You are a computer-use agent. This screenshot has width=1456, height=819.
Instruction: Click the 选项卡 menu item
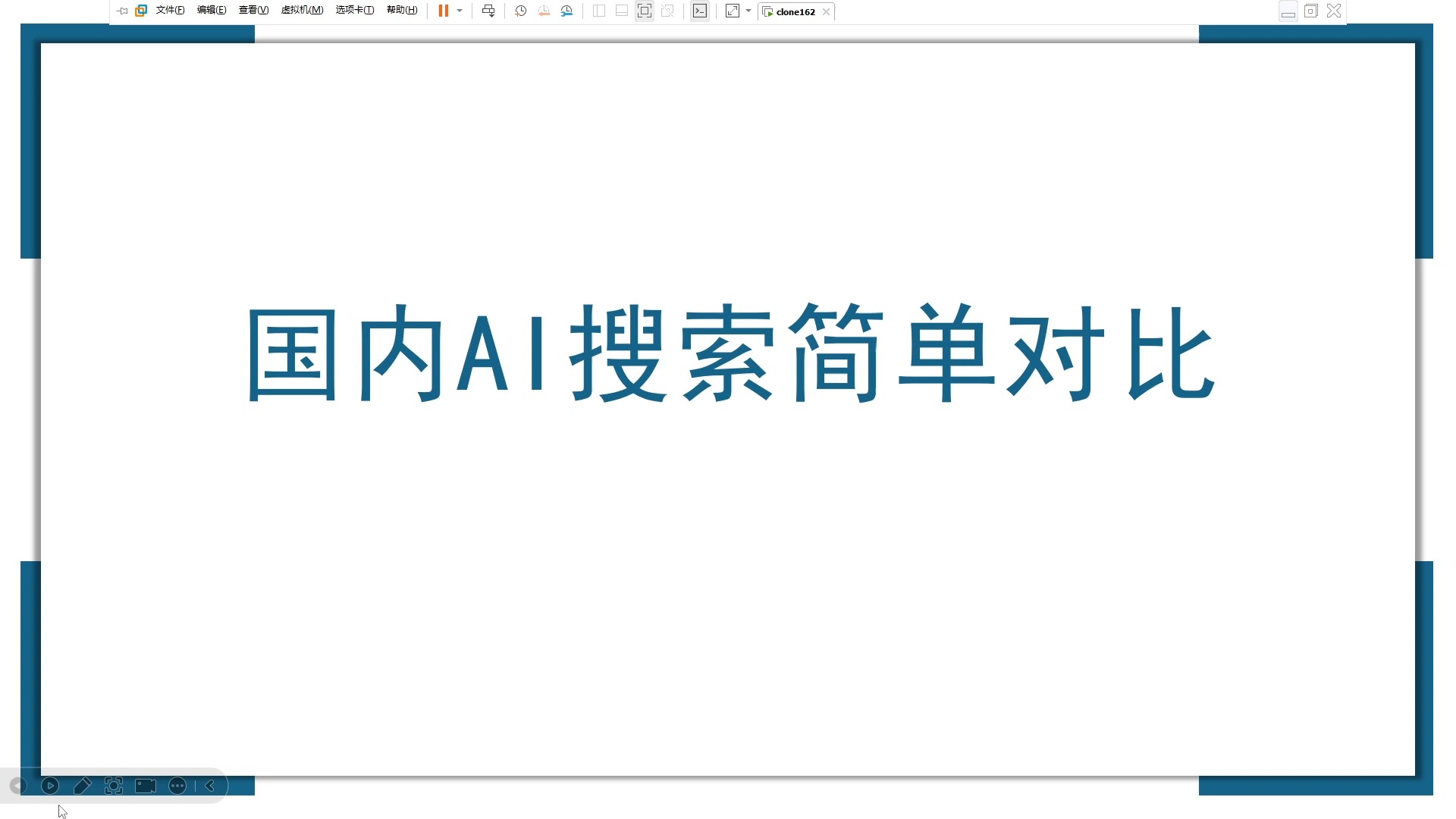pyautogui.click(x=354, y=11)
